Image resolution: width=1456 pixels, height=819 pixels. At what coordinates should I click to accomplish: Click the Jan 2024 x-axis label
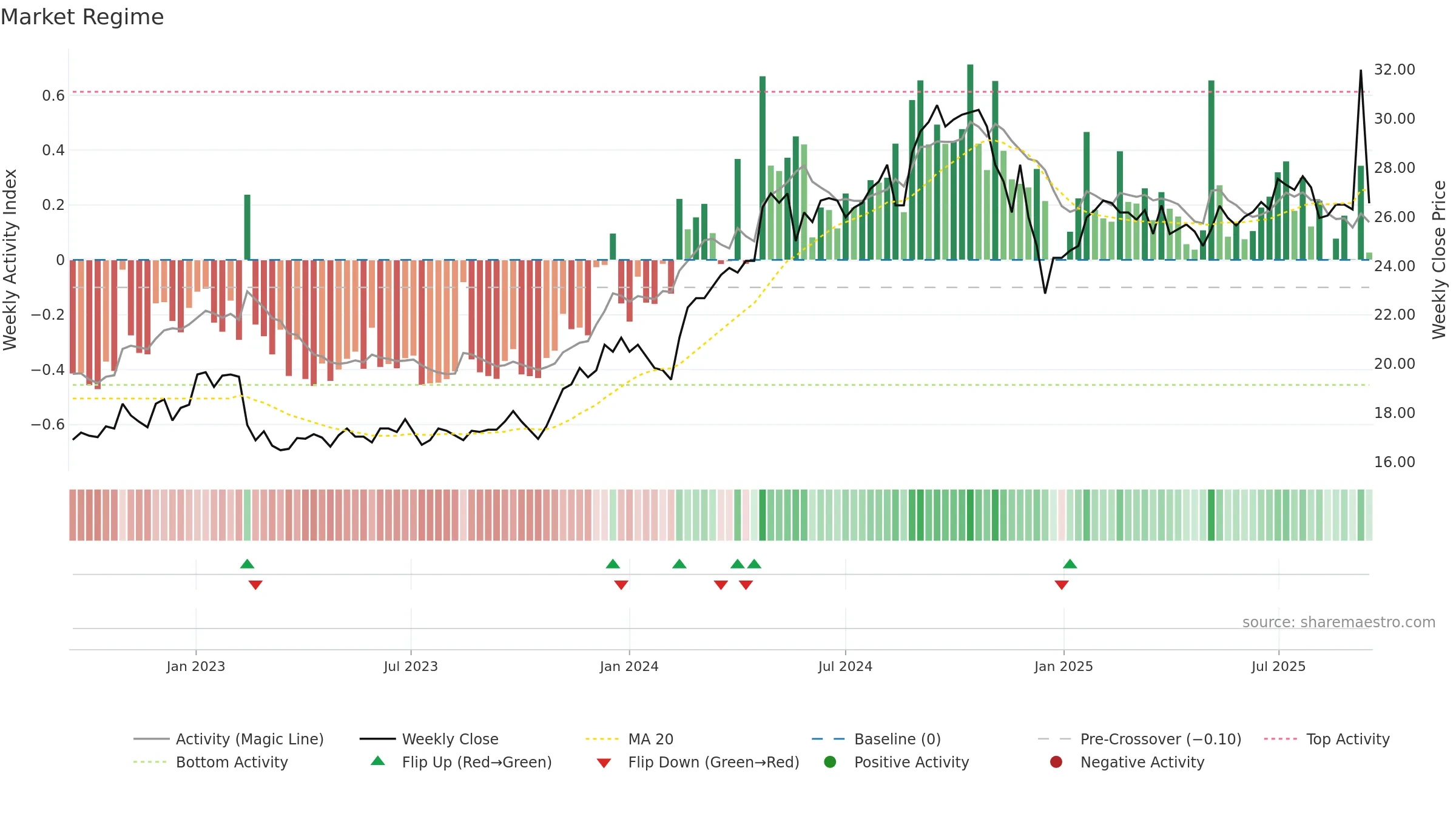[x=629, y=667]
